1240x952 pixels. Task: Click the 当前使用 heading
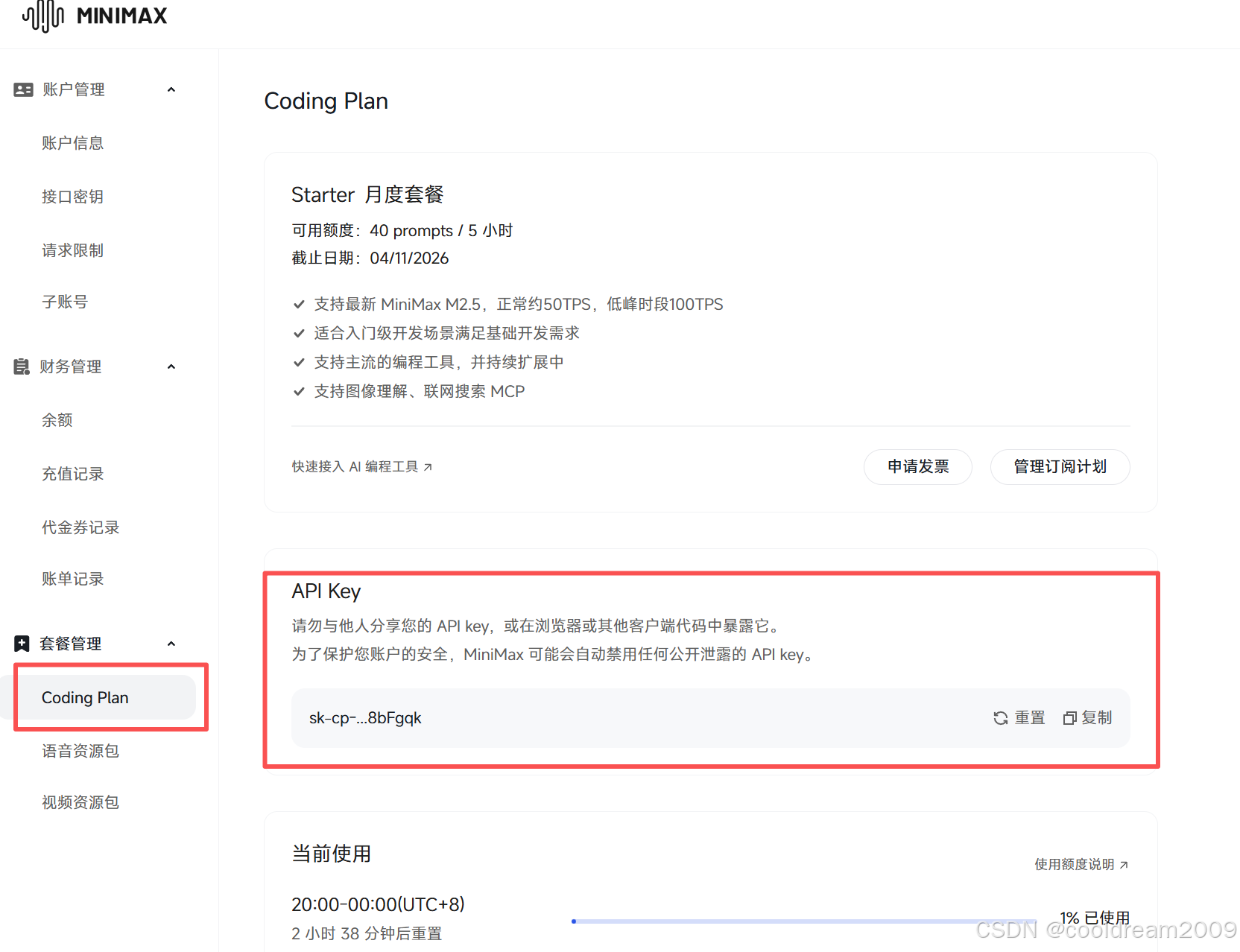point(332,854)
